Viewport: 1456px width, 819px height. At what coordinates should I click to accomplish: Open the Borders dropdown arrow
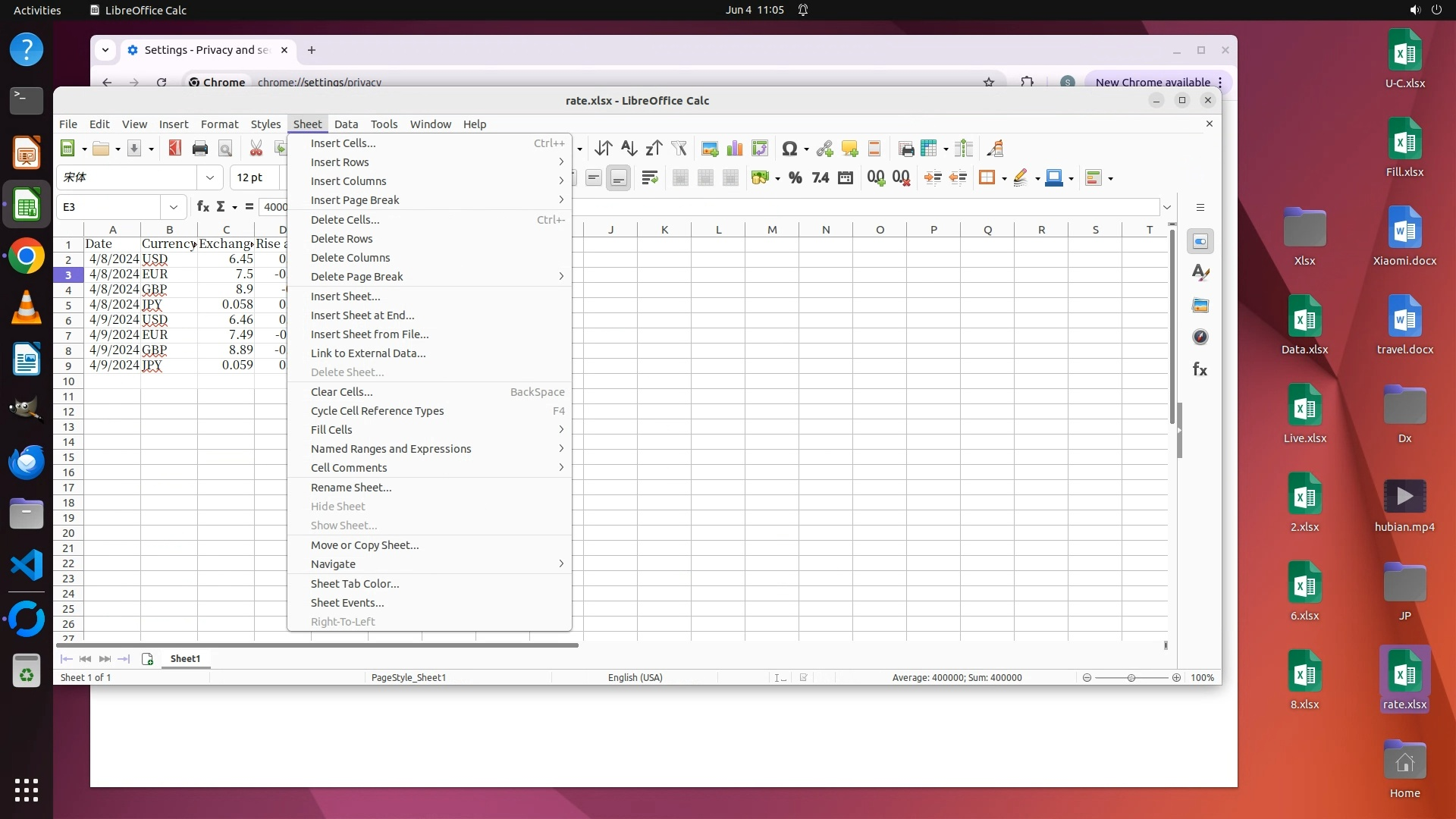[x=1004, y=179]
